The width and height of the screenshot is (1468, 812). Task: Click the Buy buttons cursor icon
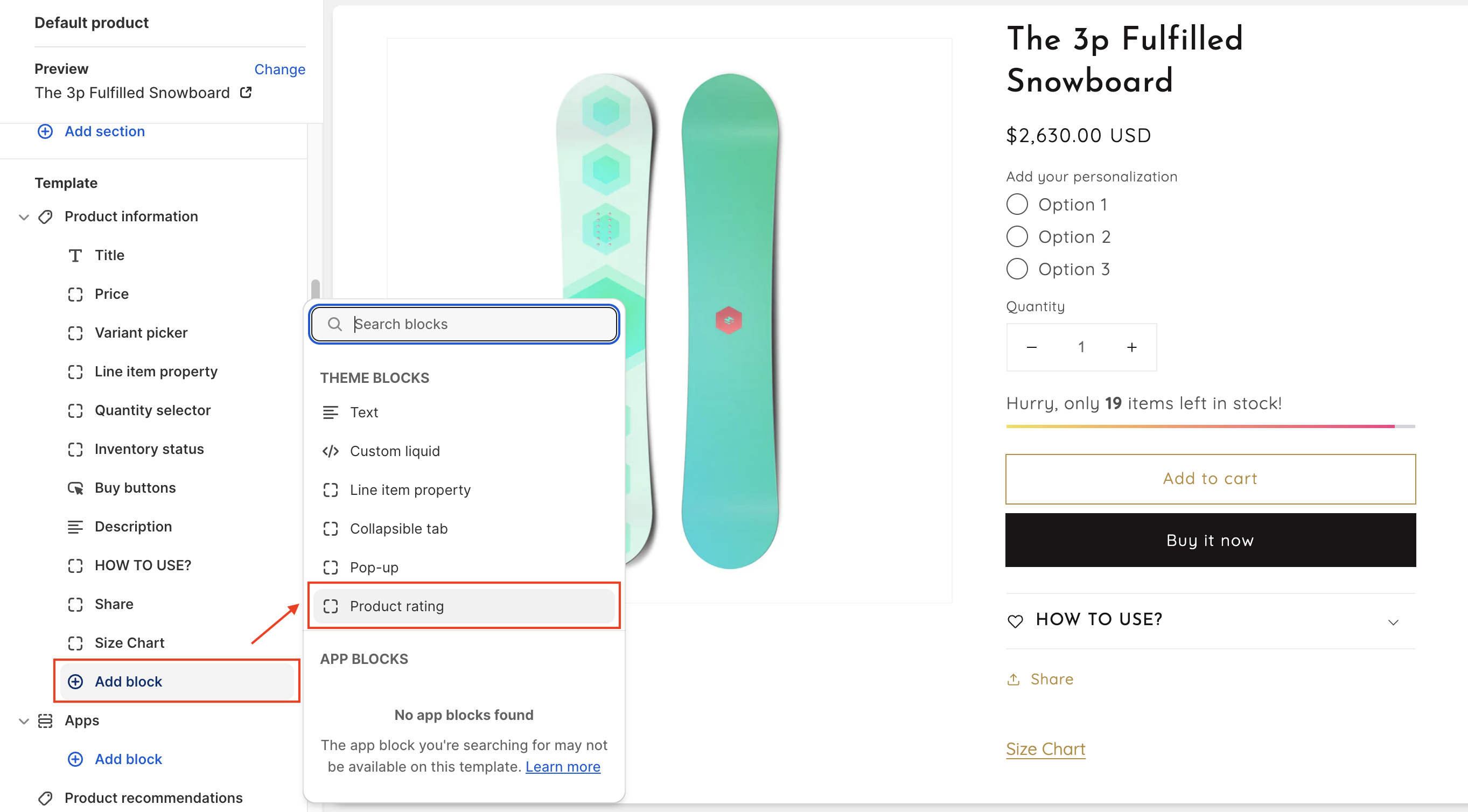point(75,488)
